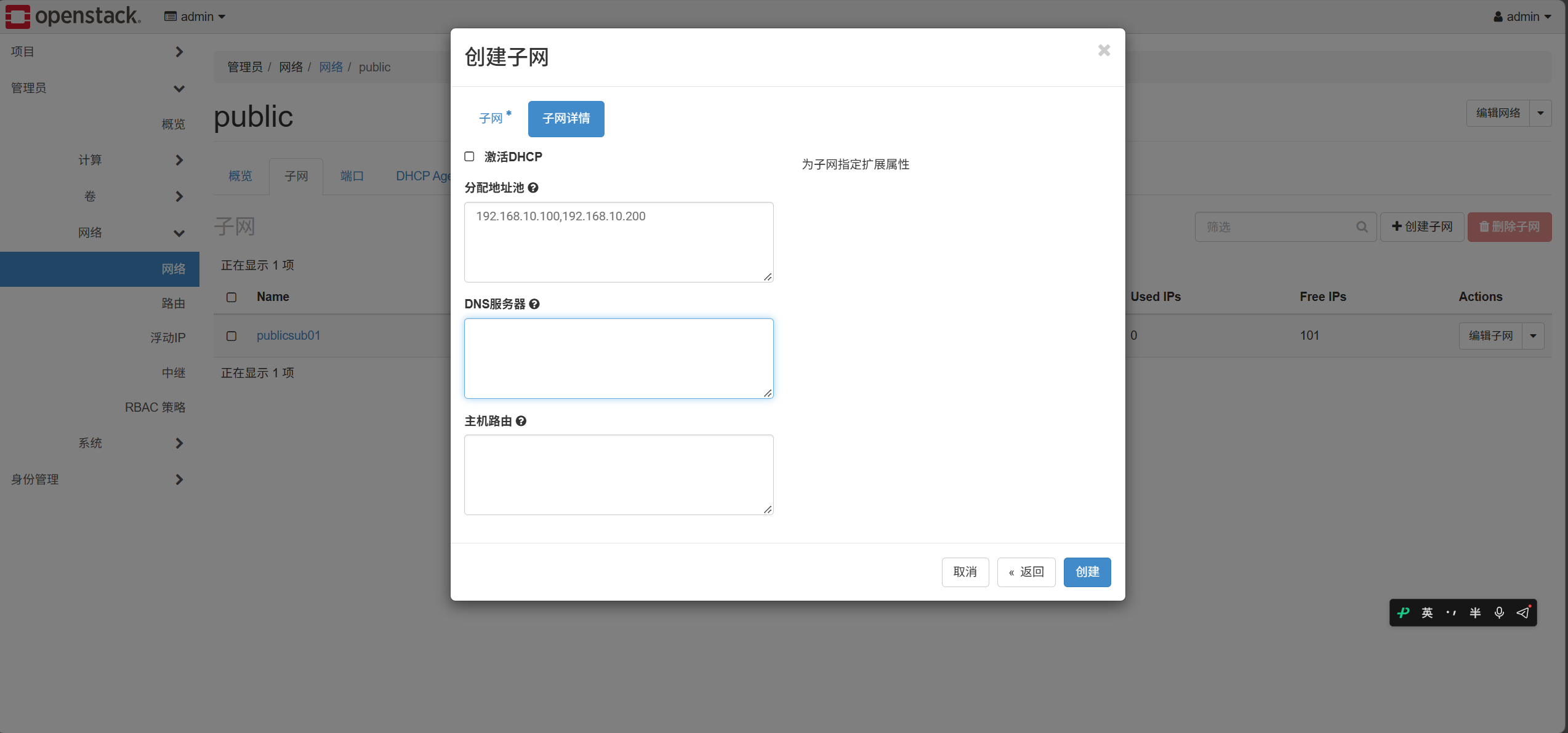The width and height of the screenshot is (1568, 733).
Task: Open help icon for 主机路由
Action: pos(521,421)
